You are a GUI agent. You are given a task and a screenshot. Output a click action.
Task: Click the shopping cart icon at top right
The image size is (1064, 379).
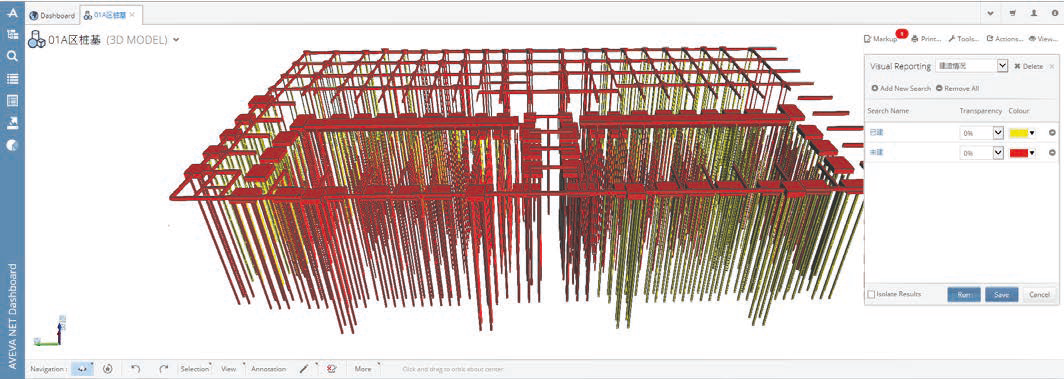(x=1012, y=13)
